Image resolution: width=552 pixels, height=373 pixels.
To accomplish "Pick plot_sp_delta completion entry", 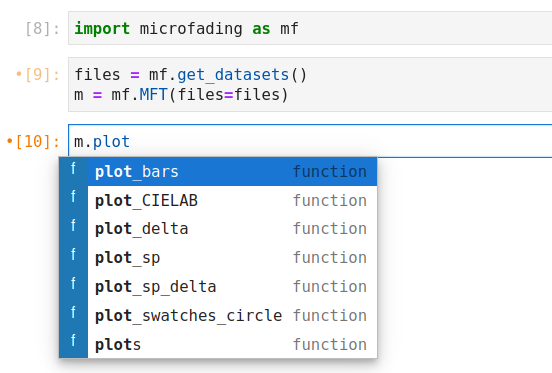I will [x=218, y=287].
